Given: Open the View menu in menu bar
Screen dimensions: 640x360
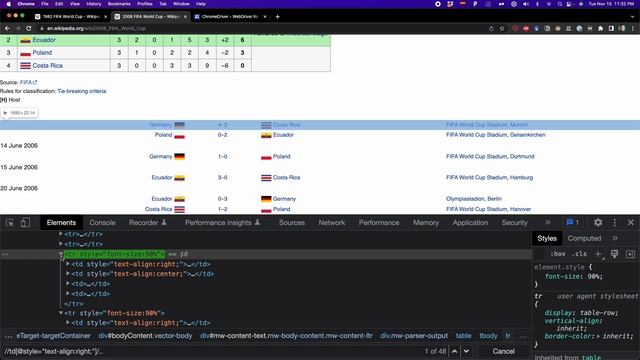Looking at the screenshot, I should 75,4.
